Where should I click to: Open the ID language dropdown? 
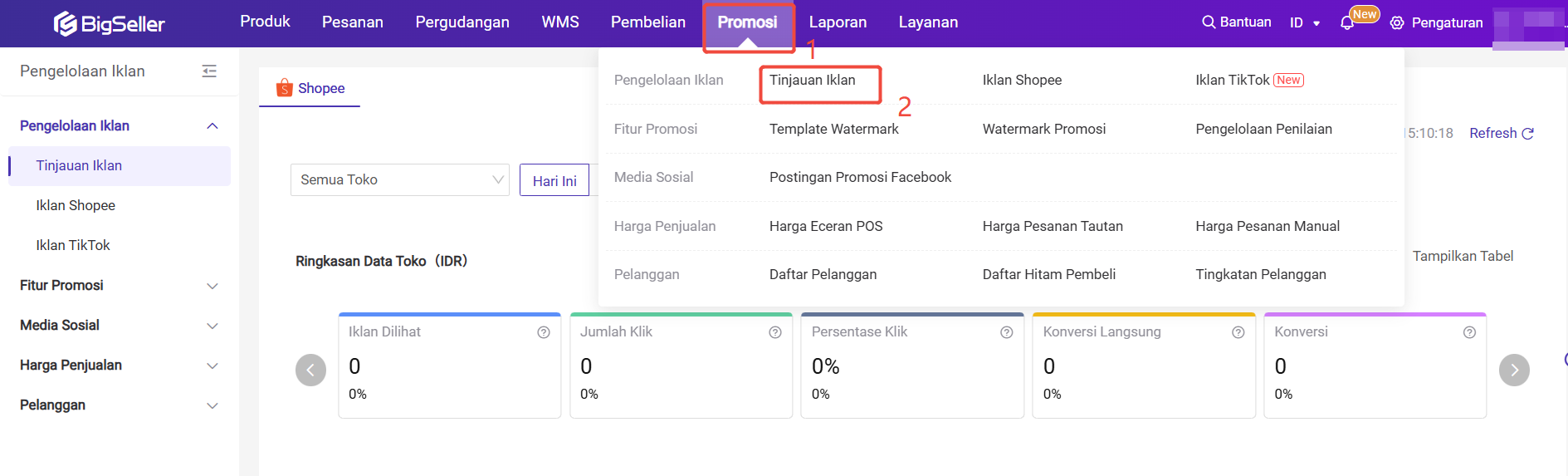[1305, 23]
